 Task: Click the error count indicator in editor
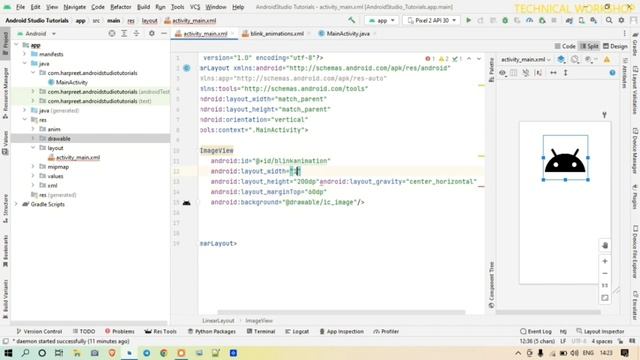click(430, 59)
